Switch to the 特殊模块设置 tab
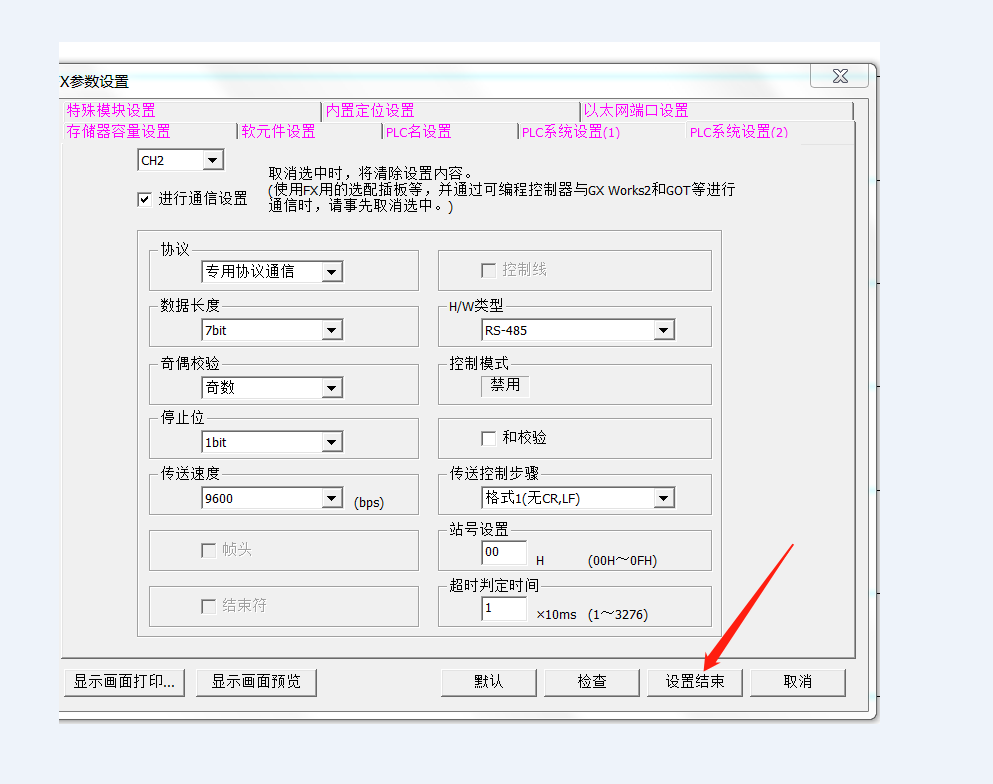The image size is (993, 784). [111, 111]
